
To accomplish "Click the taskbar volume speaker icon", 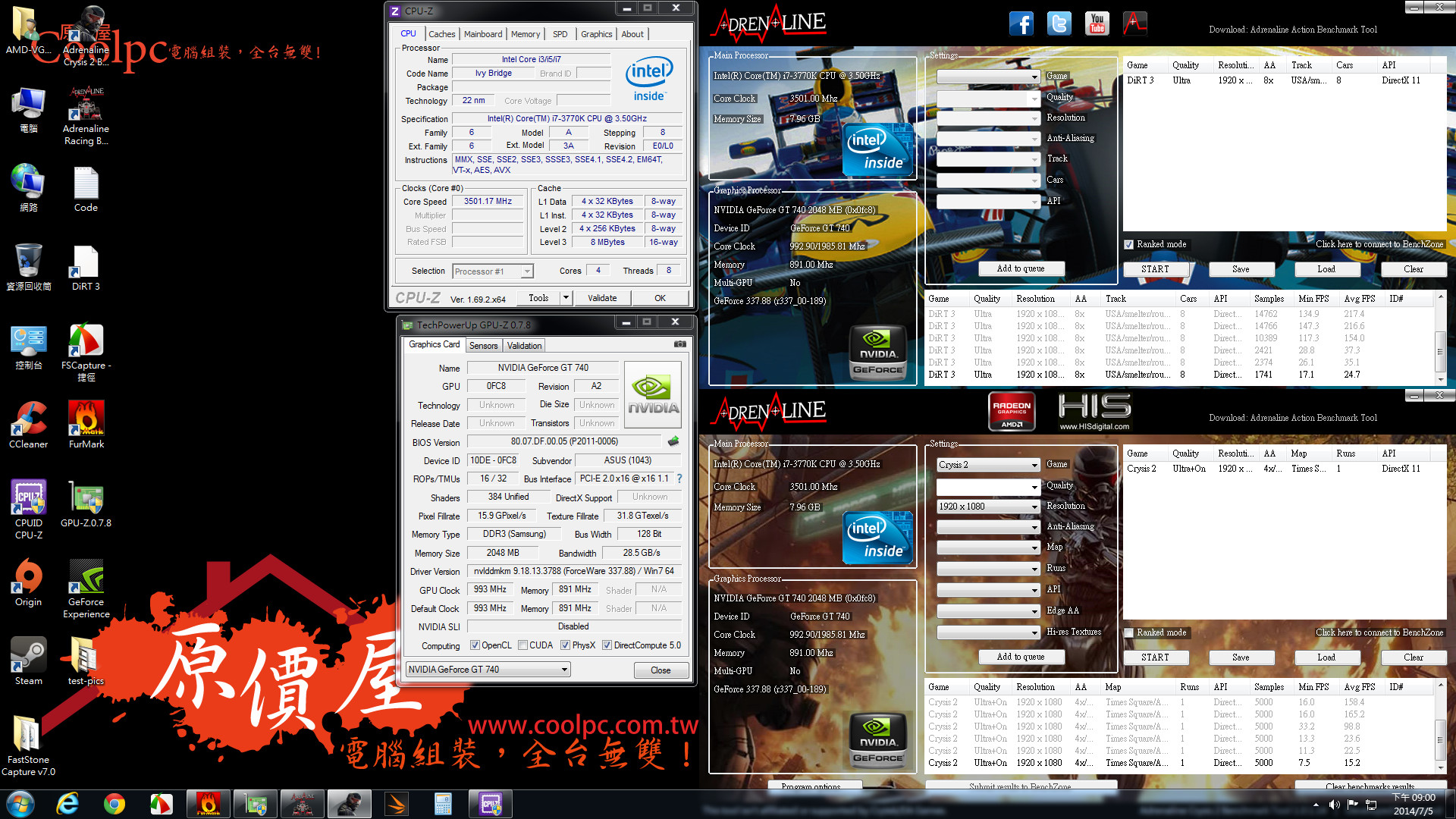I will tap(1335, 805).
